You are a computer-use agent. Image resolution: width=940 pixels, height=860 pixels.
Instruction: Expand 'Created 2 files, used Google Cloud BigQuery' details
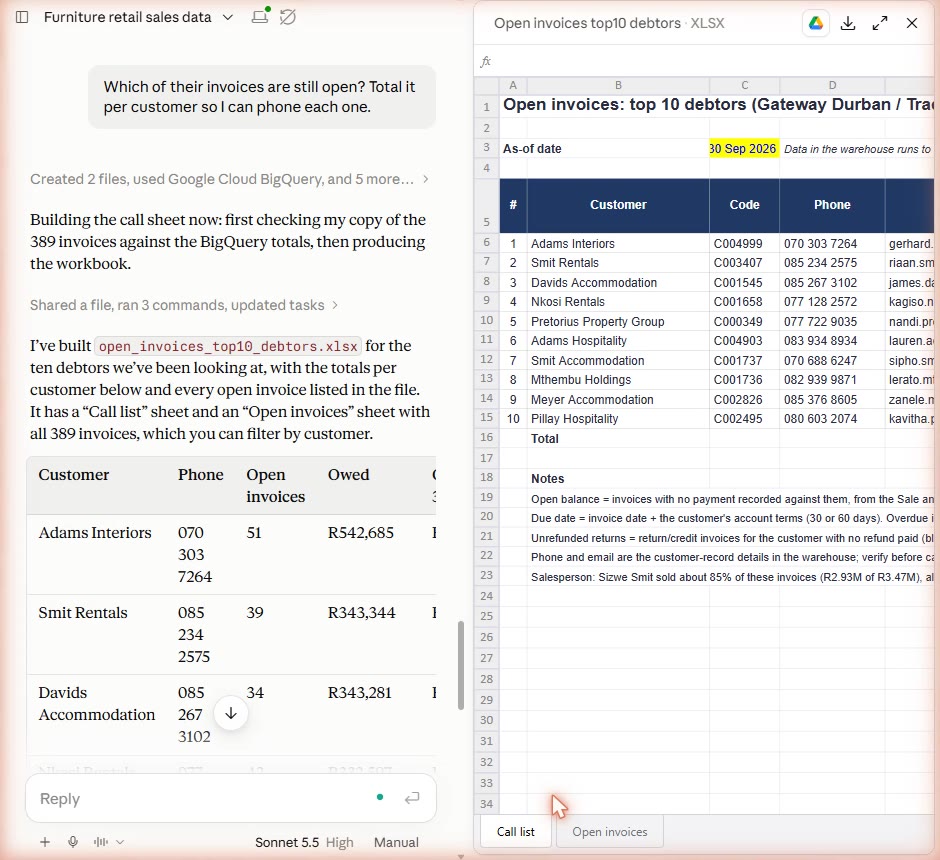tap(229, 179)
